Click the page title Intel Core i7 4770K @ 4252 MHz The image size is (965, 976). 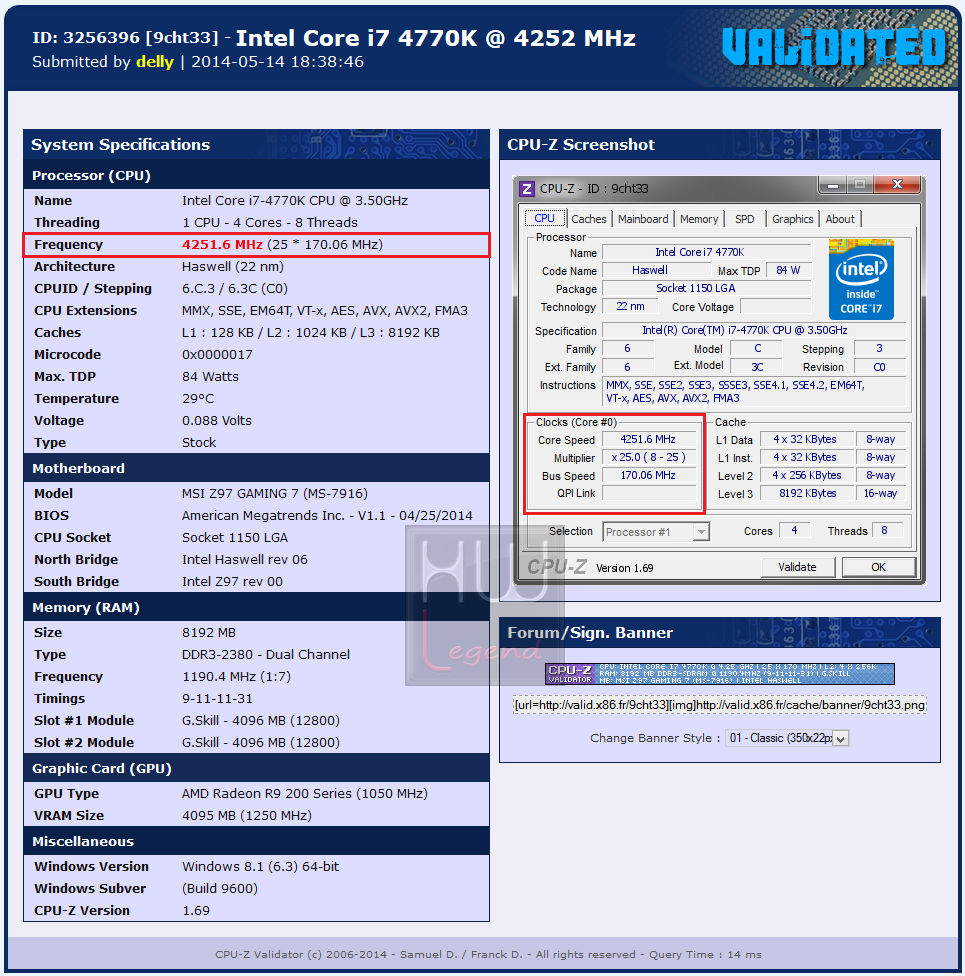[x=436, y=39]
